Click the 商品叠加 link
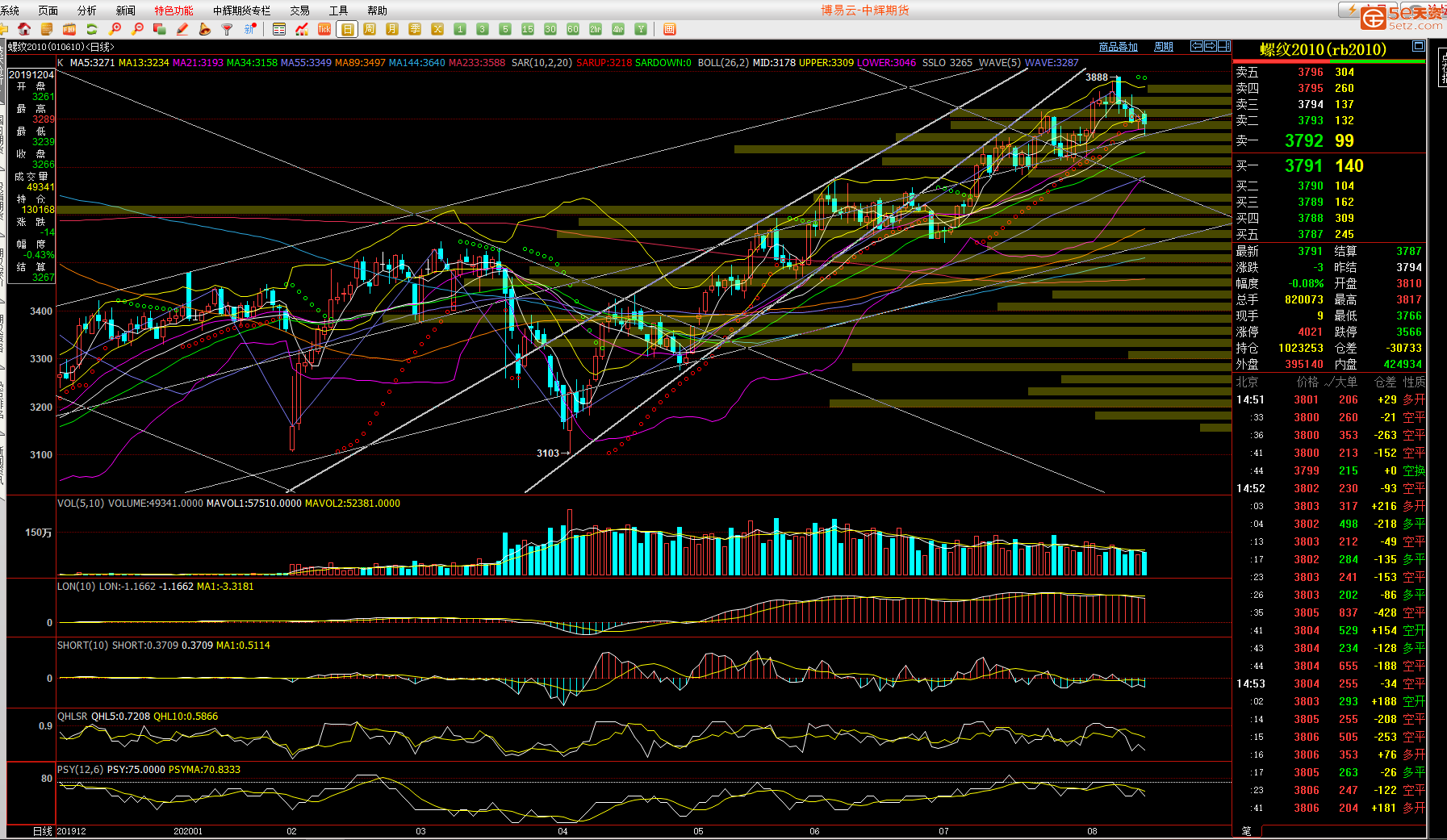Screen dimensions: 1447x840 point(1119,47)
